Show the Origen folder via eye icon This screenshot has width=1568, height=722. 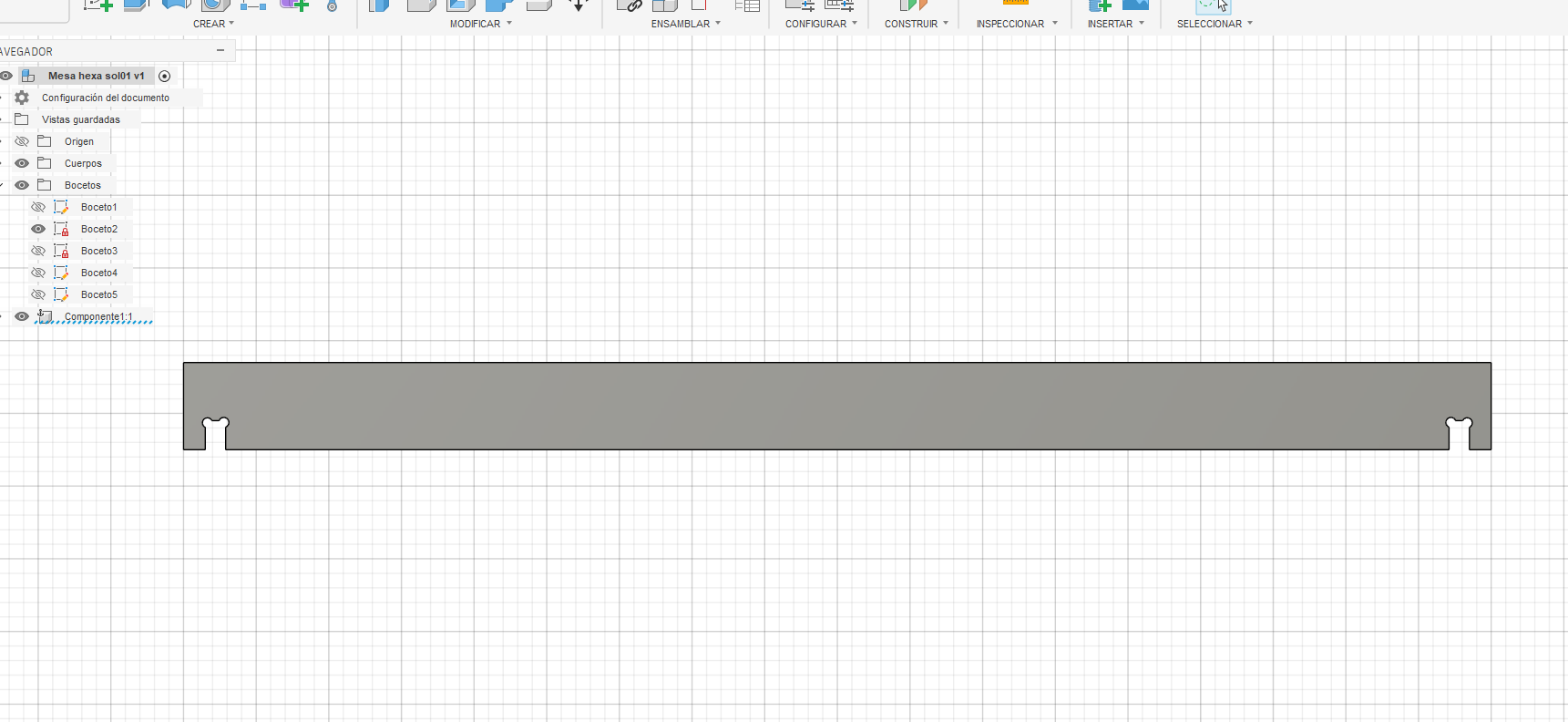22,141
